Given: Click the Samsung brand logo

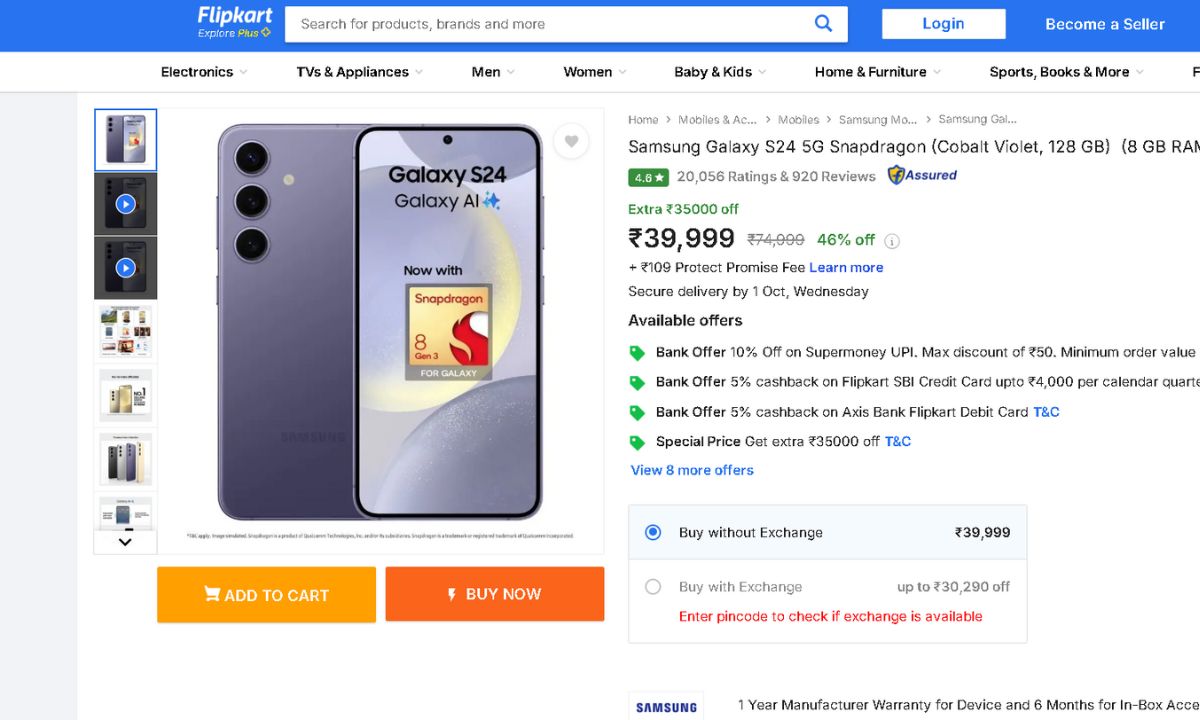Looking at the screenshot, I should click(x=666, y=707).
